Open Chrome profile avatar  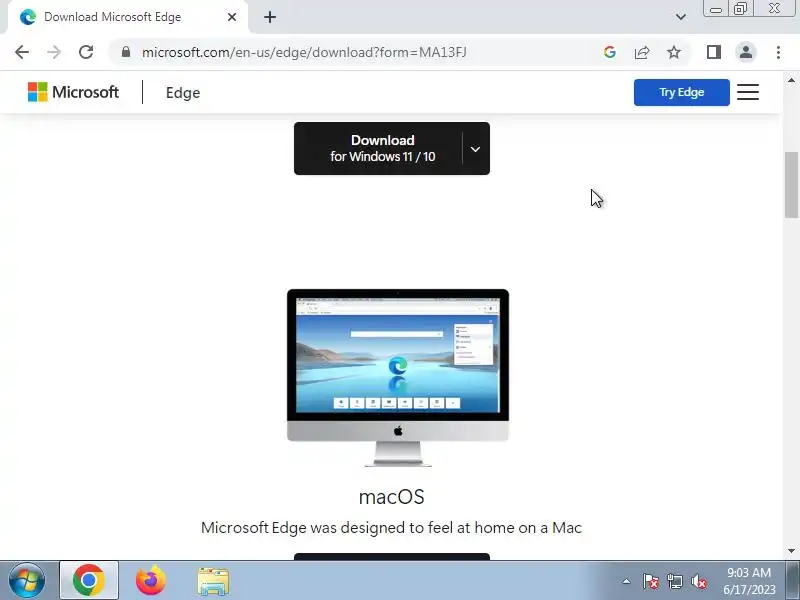point(746,52)
